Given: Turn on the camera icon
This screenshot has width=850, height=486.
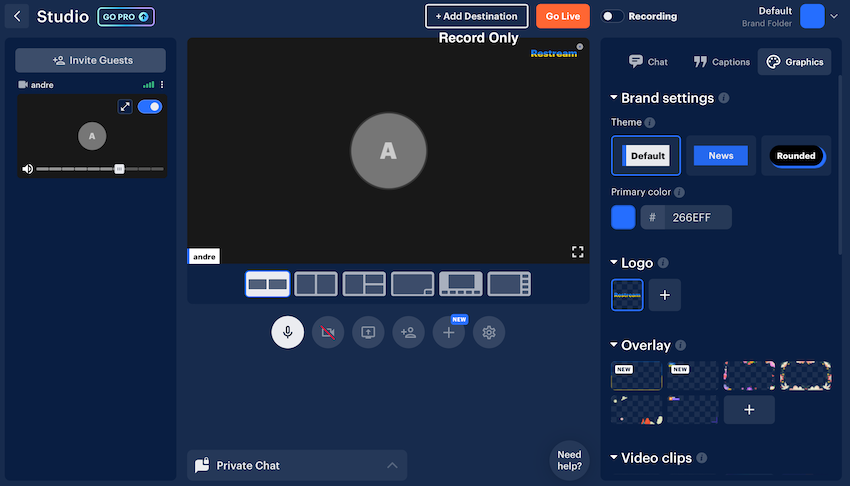Looking at the screenshot, I should [x=328, y=332].
